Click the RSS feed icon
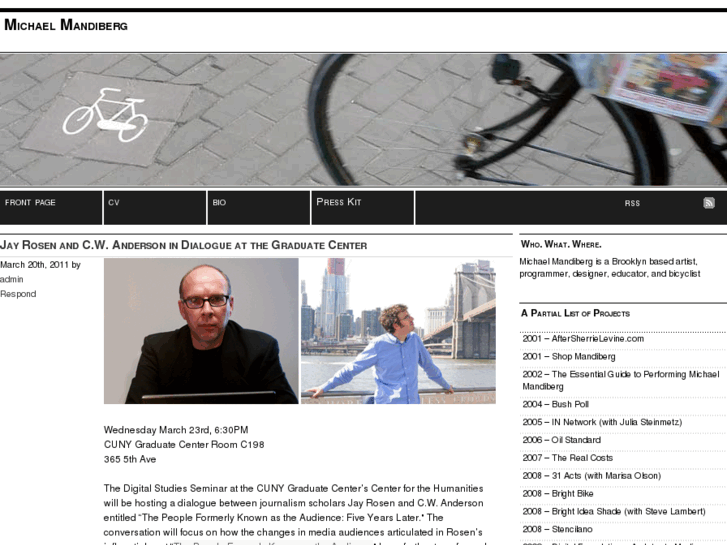Image resolution: width=727 pixels, height=545 pixels. click(708, 203)
